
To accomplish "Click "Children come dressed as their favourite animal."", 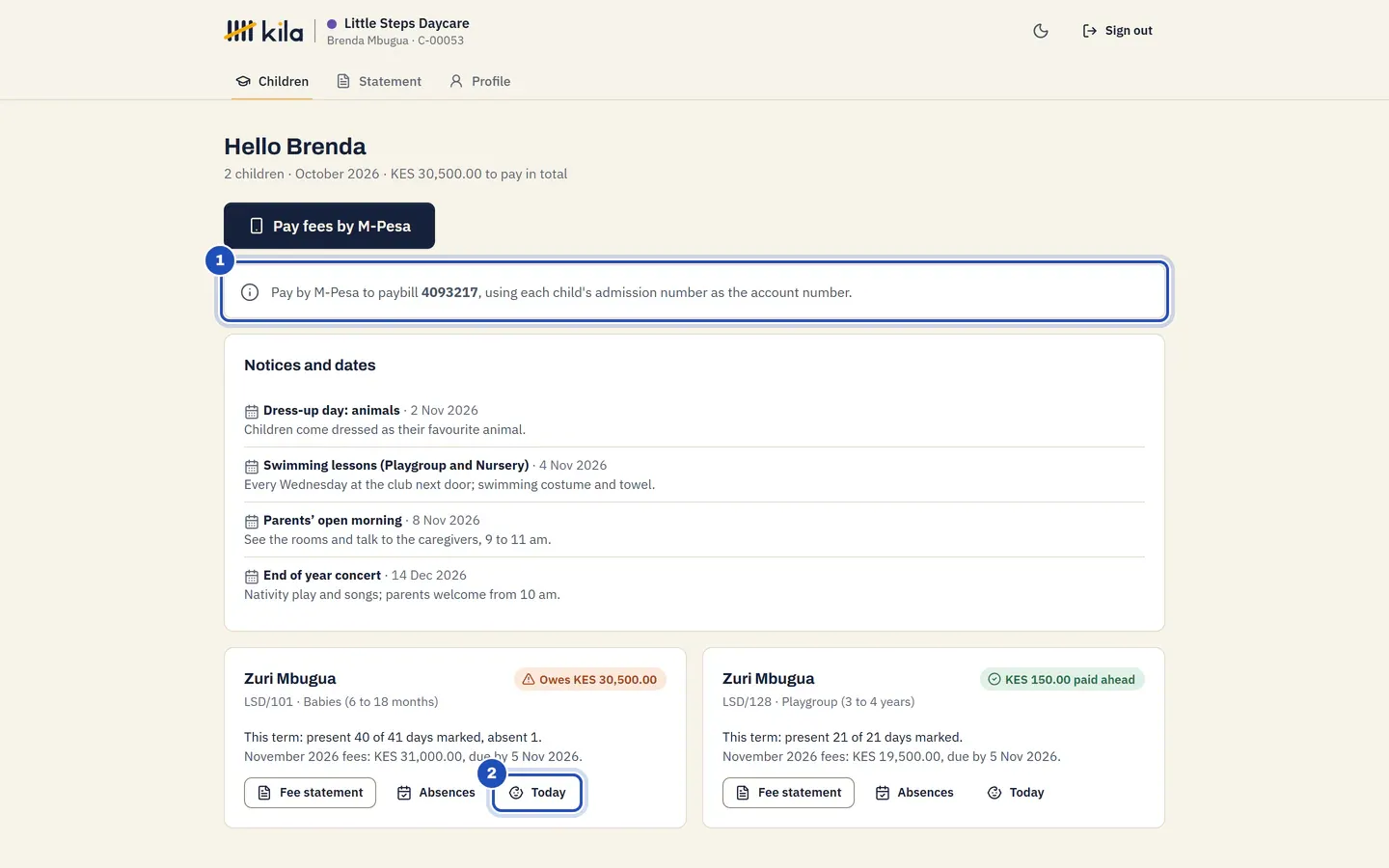I will (x=385, y=430).
